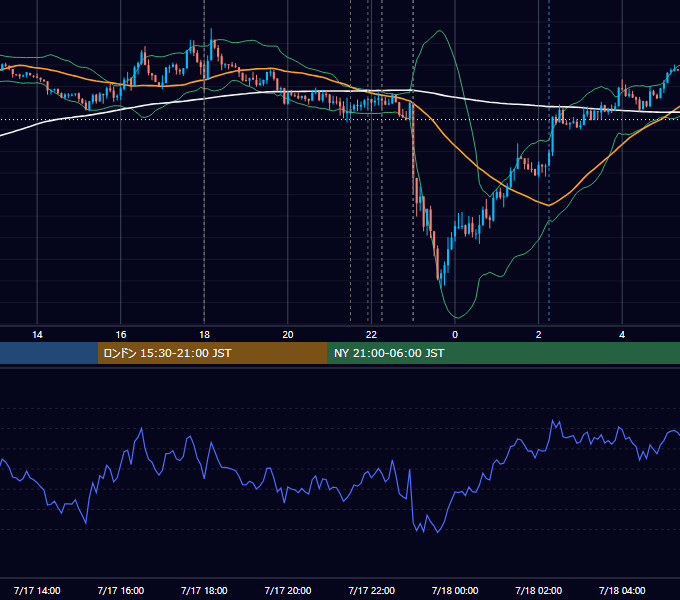Image resolution: width=680 pixels, height=600 pixels.
Task: Click the 7/17 22:00 date label
Action: 372,590
